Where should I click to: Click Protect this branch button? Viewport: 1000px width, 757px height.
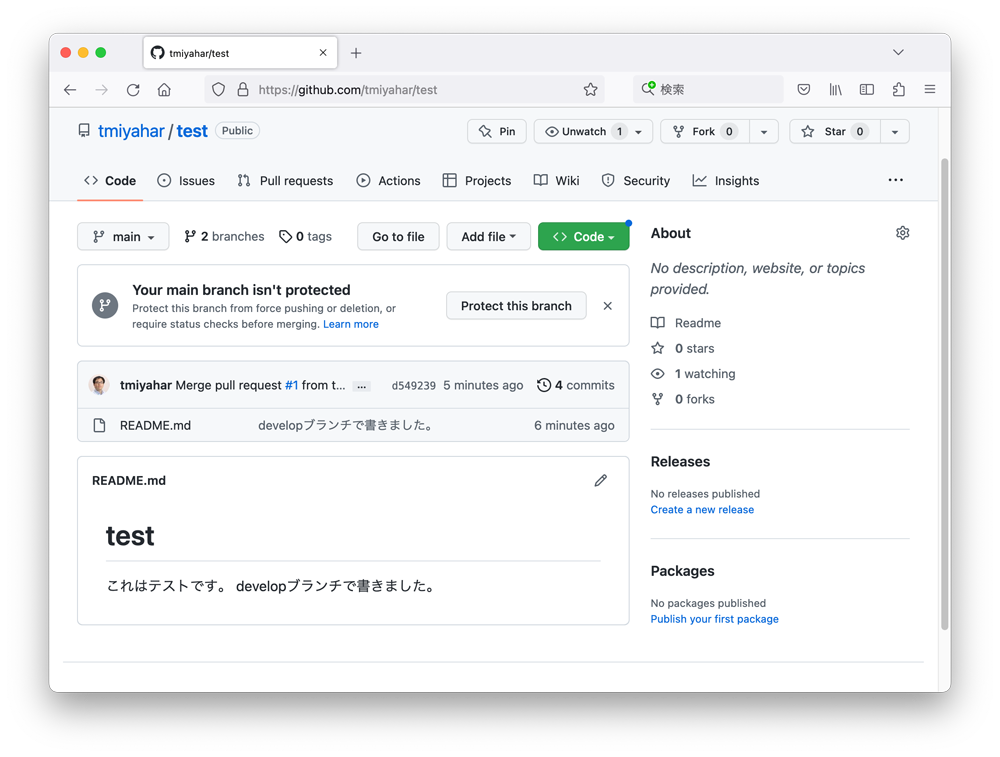click(x=516, y=306)
